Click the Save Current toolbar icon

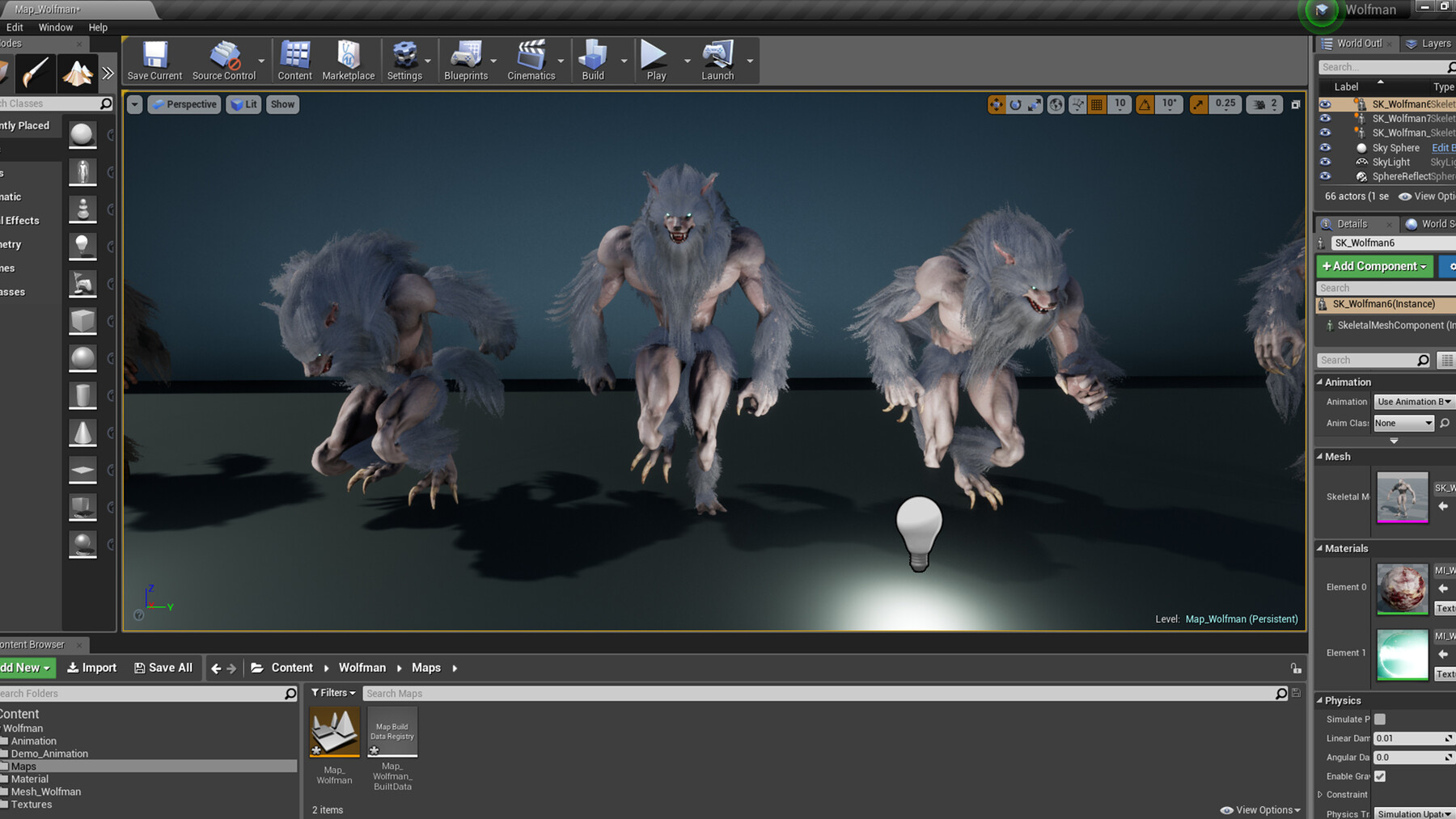pyautogui.click(x=154, y=61)
